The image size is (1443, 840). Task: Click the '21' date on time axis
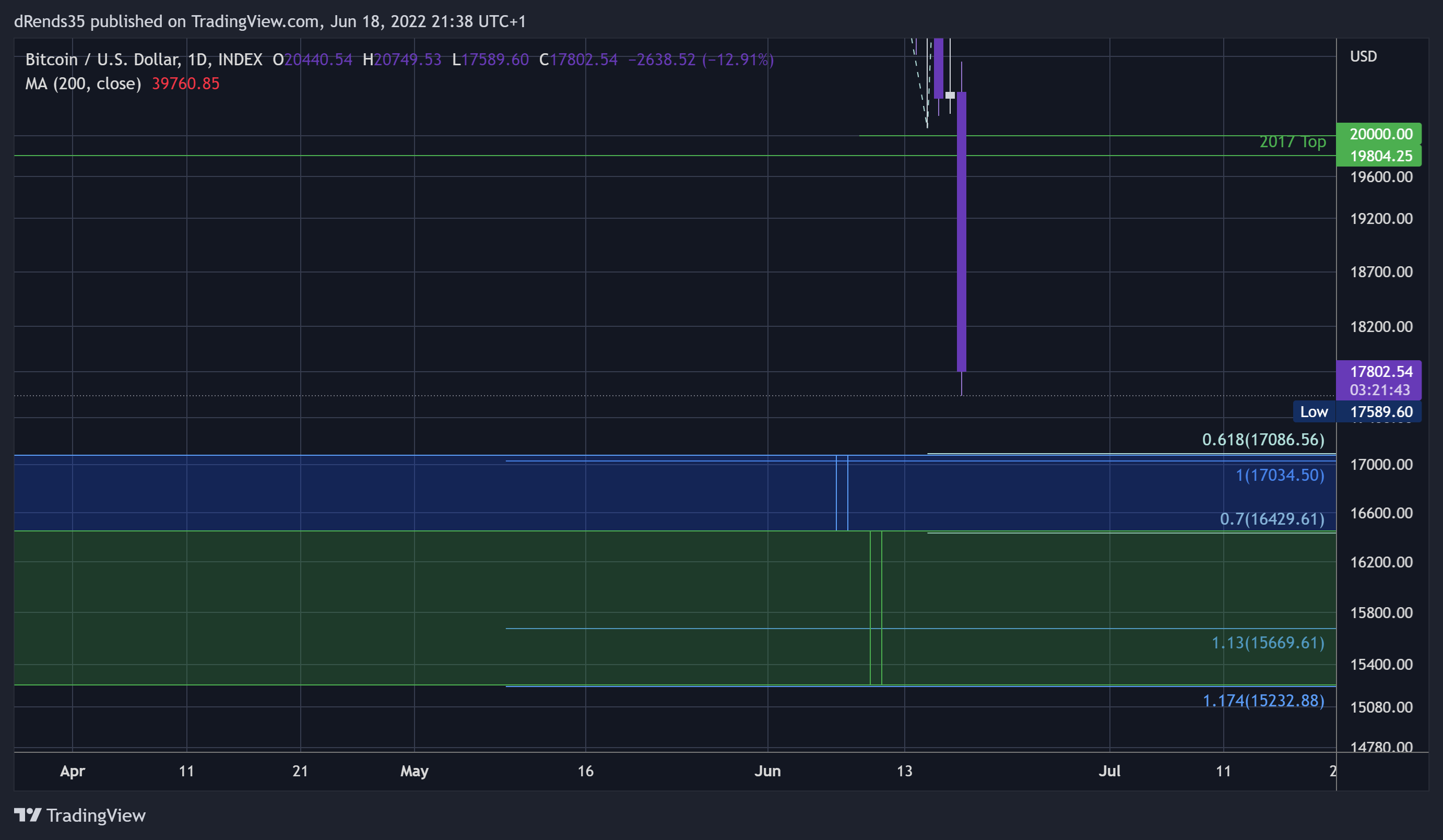click(x=300, y=771)
